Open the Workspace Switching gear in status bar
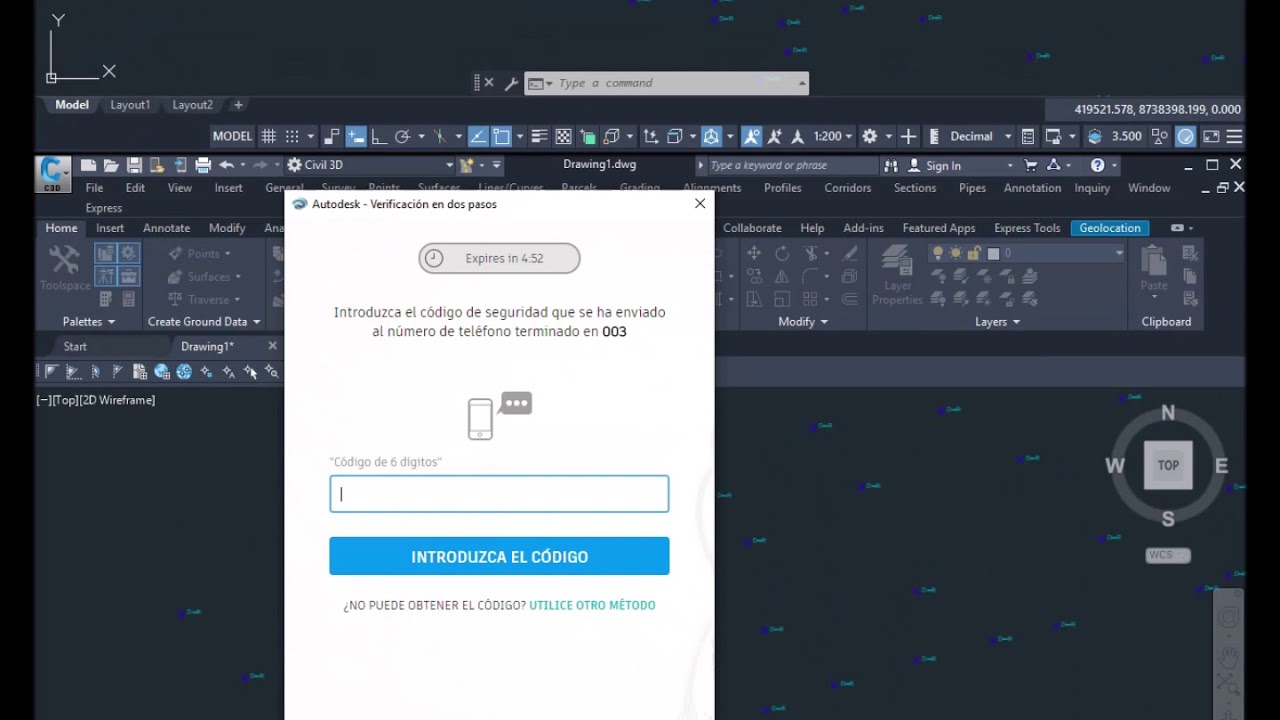Image resolution: width=1280 pixels, height=720 pixels. [870, 136]
